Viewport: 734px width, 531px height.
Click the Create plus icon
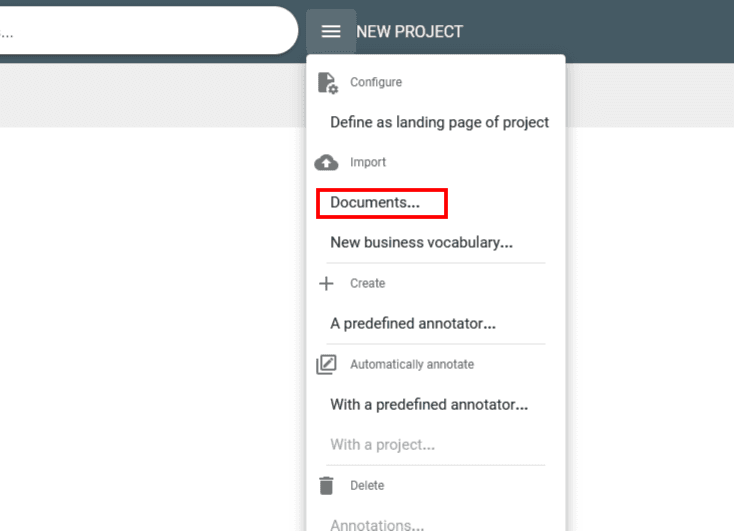[x=326, y=283]
